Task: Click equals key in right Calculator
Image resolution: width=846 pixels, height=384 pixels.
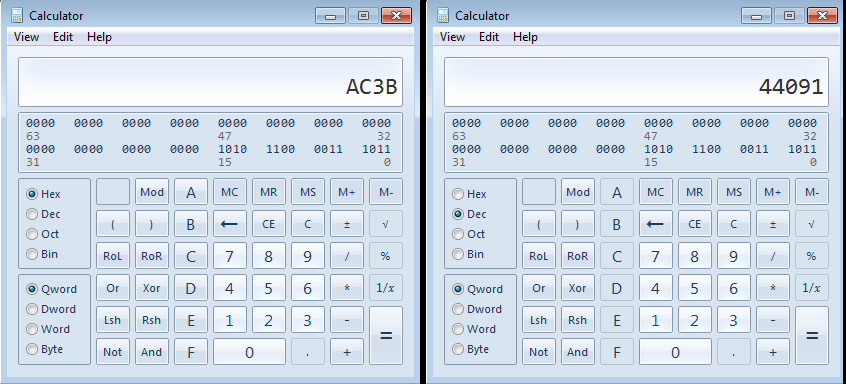Action: tap(812, 335)
